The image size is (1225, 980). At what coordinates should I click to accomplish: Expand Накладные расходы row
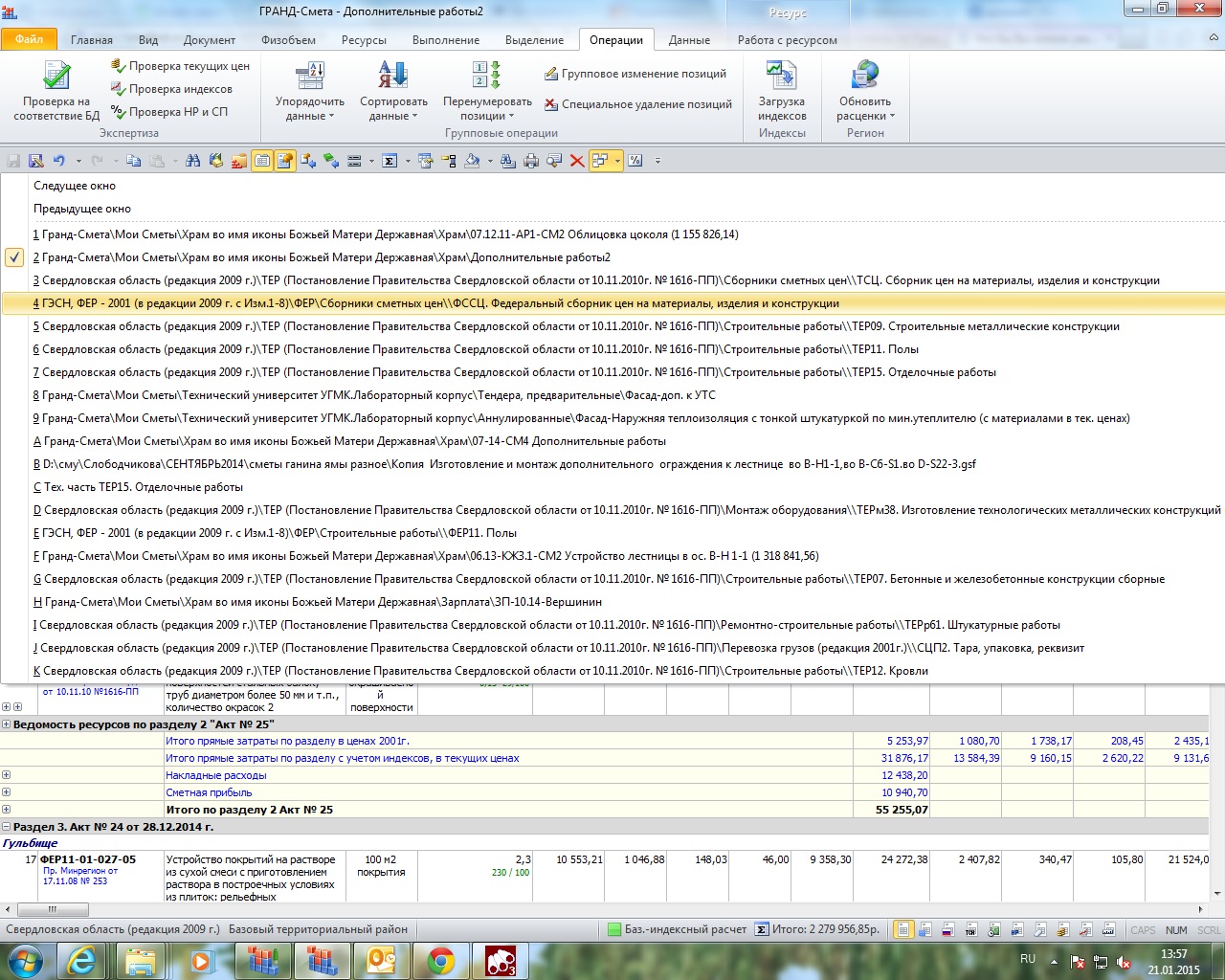(7, 775)
